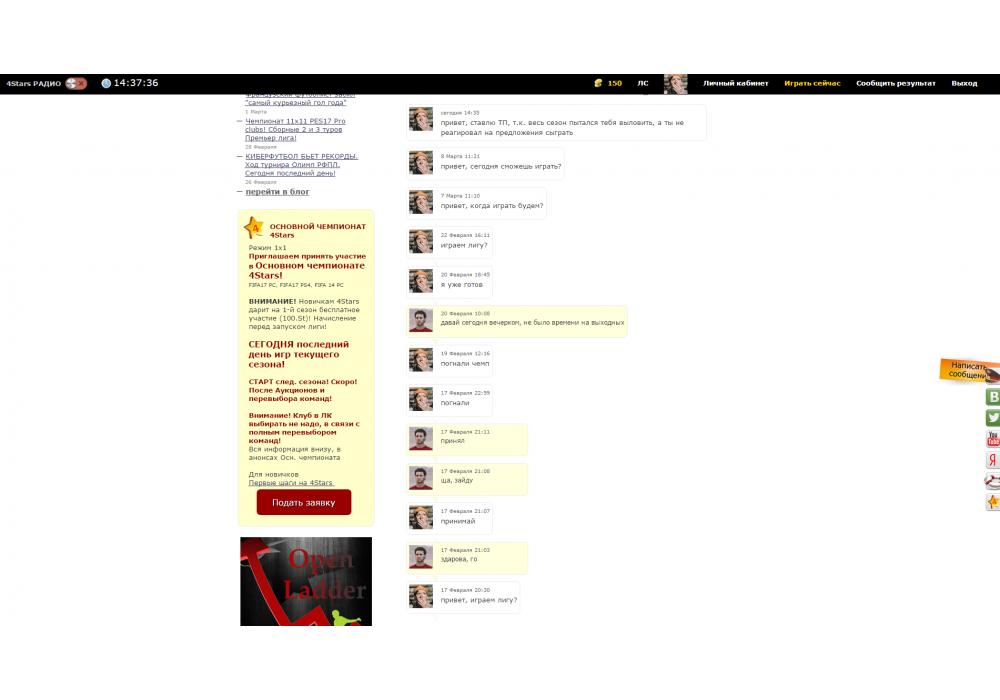Click the star logo beside Основной чемпионат 4Stars
Viewport: 1000px width, 700px height.
[x=254, y=228]
